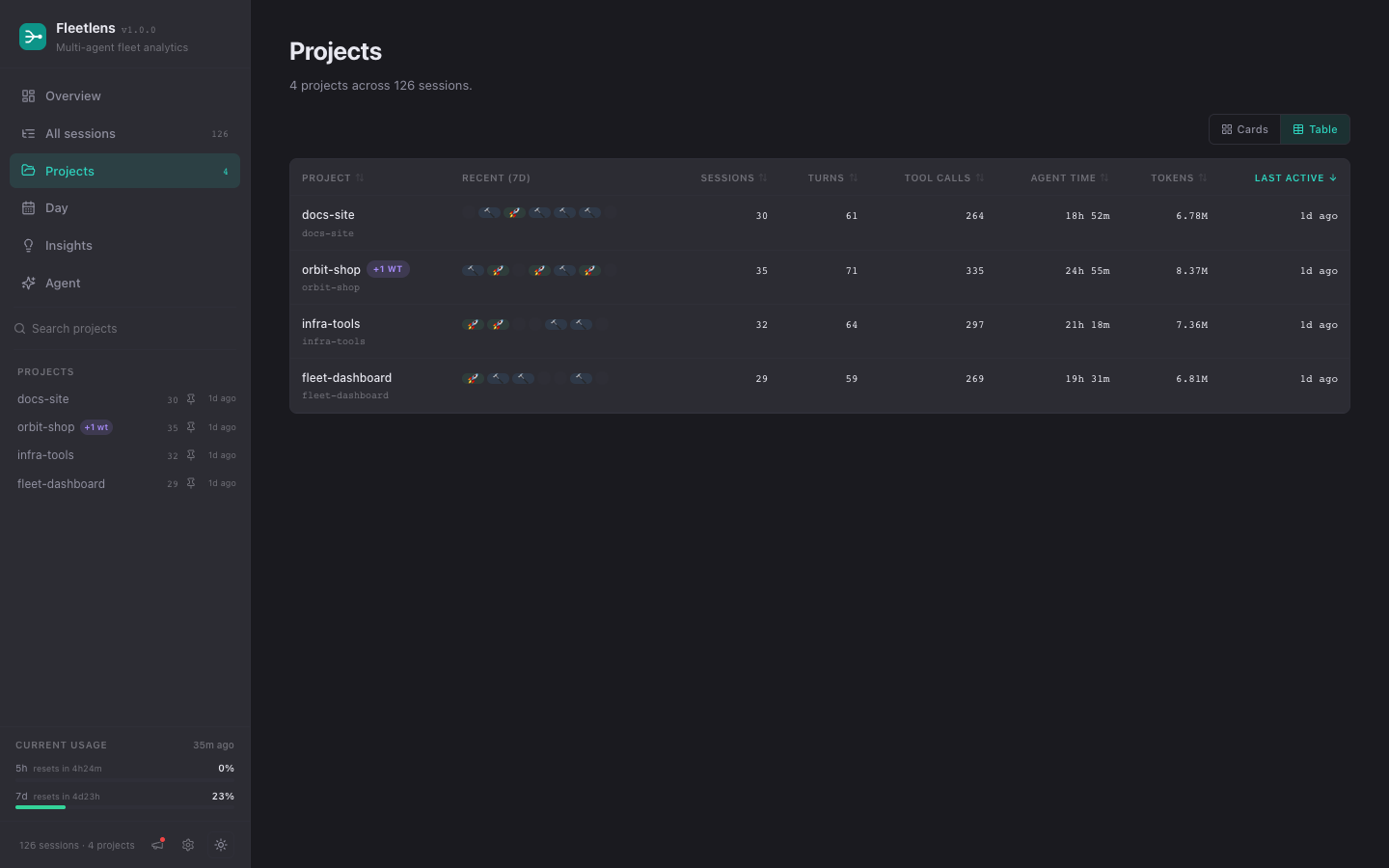This screenshot has height=868, width=1389.
Task: Select Projects in sidebar navigation
Action: point(124,172)
